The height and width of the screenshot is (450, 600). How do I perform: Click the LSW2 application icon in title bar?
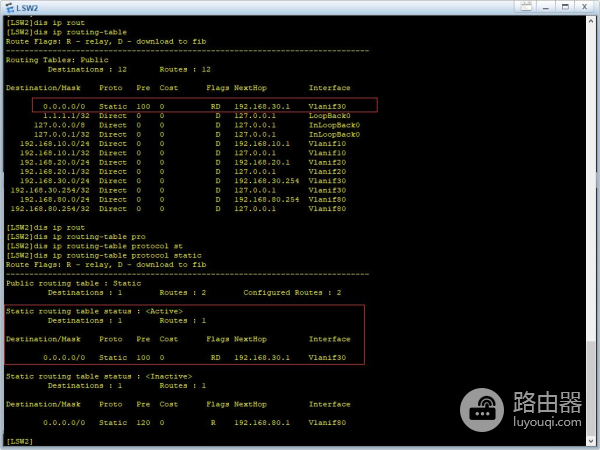(7, 7)
